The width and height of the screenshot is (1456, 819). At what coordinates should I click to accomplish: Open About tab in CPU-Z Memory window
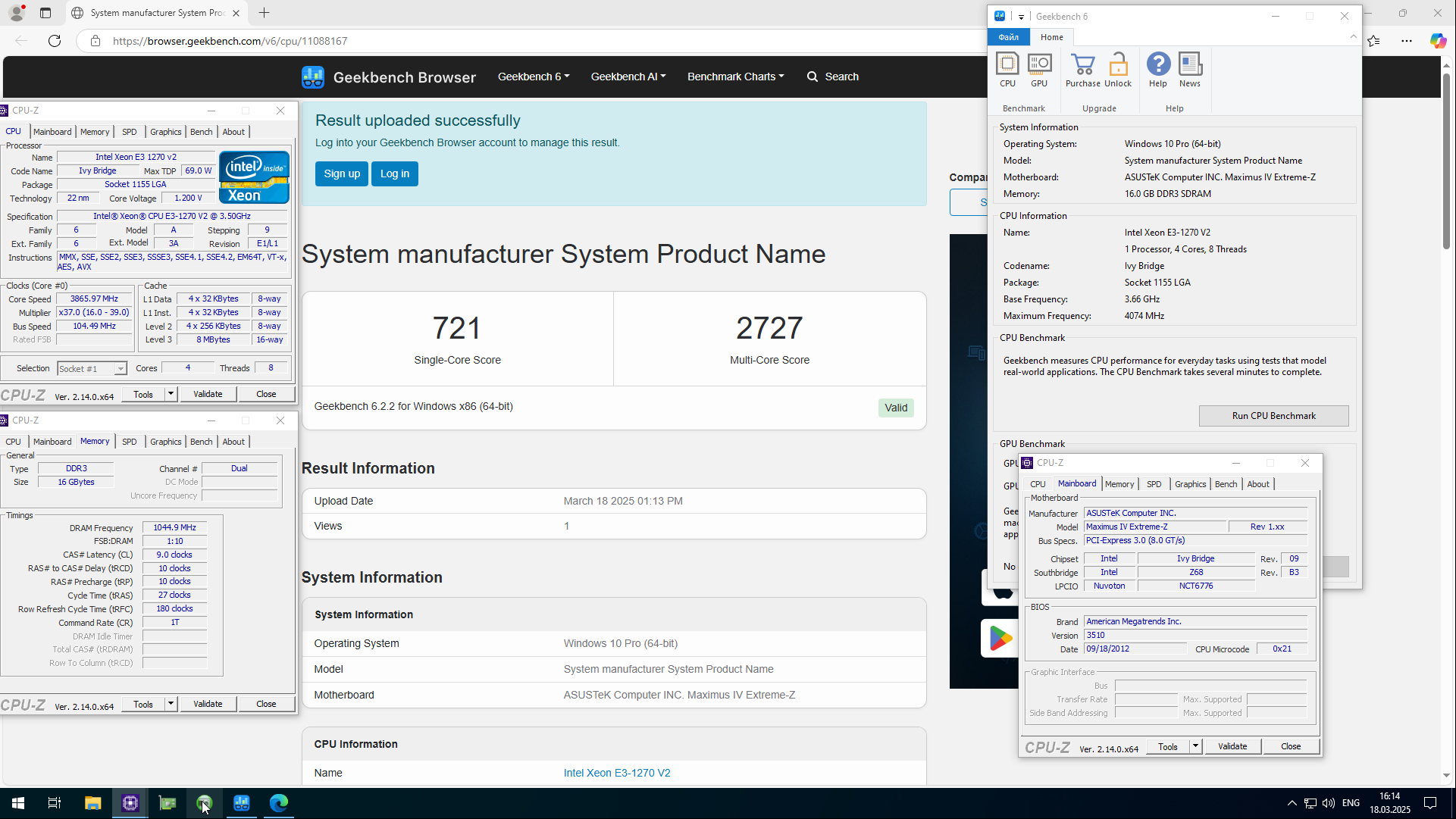click(x=233, y=442)
